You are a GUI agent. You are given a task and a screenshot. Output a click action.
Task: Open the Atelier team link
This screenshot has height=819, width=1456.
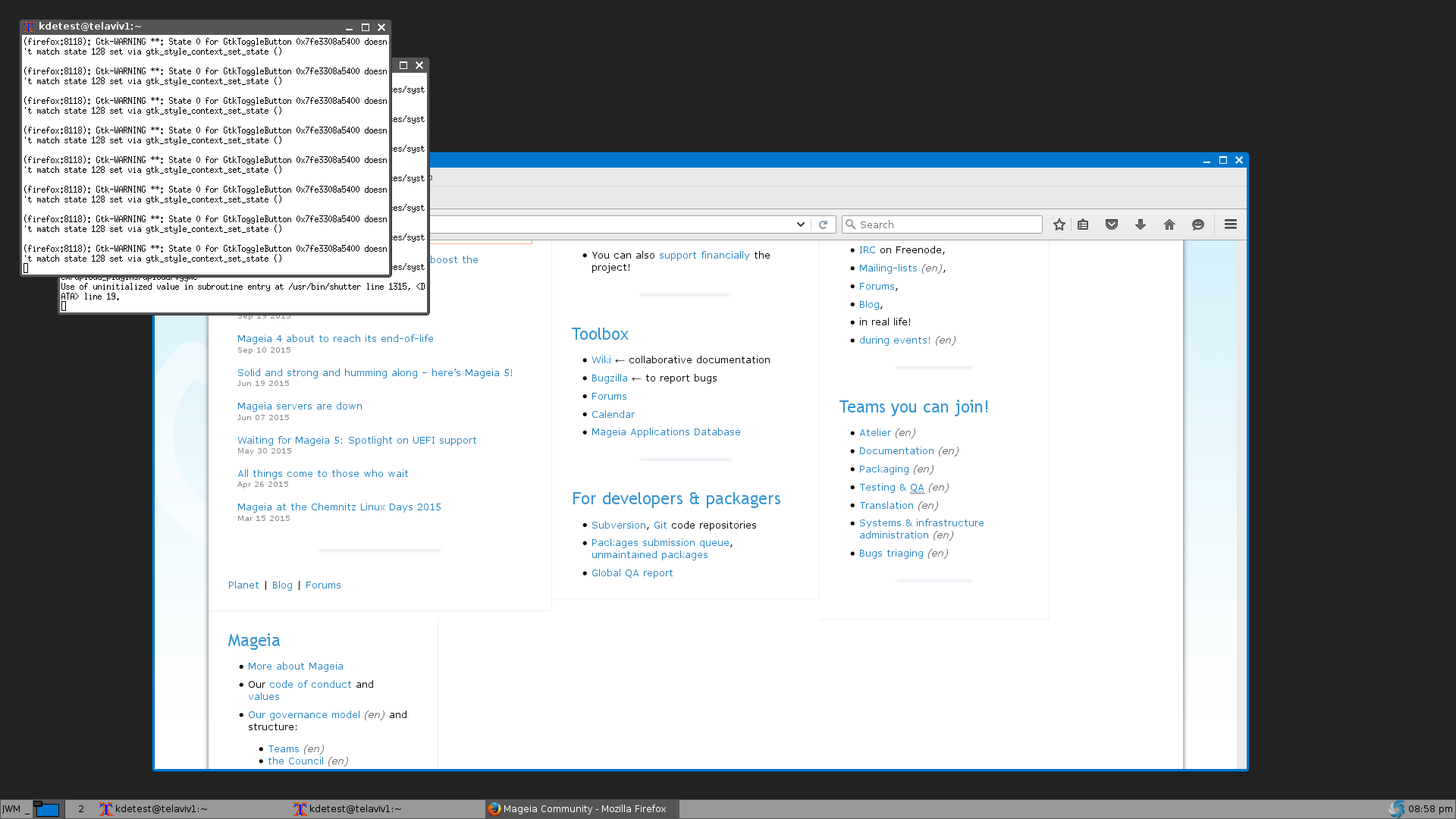(874, 432)
